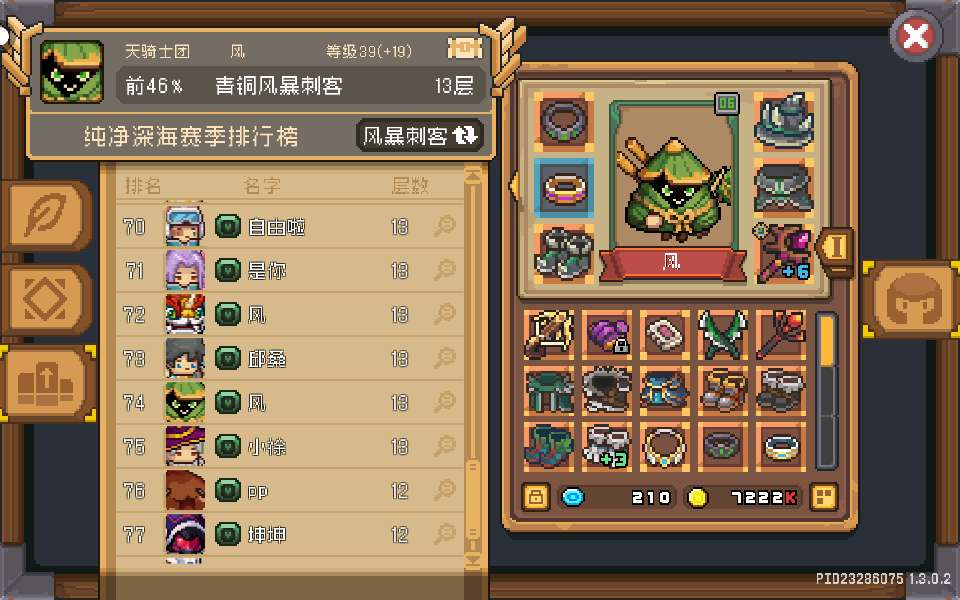Screen dimensions: 960x600
Task: Expand the side tab marked I
Action: [835, 248]
